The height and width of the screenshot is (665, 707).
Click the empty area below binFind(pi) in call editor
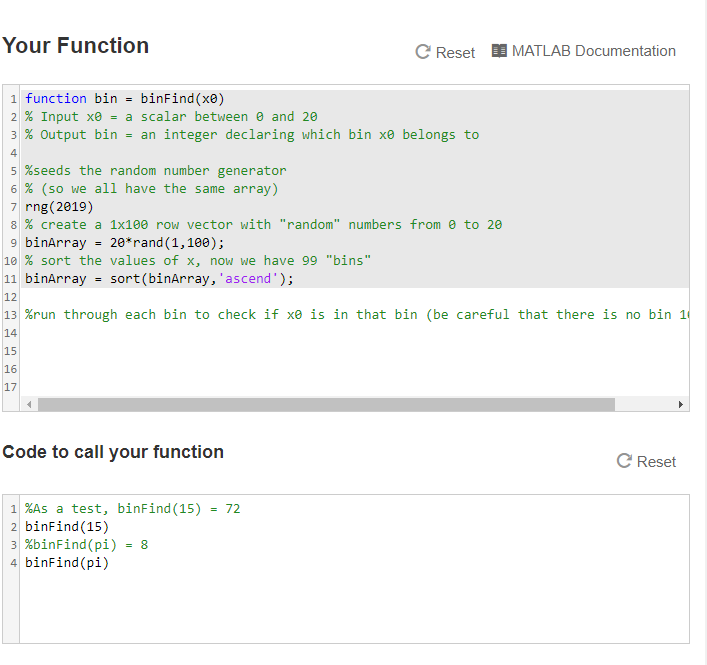(354, 606)
